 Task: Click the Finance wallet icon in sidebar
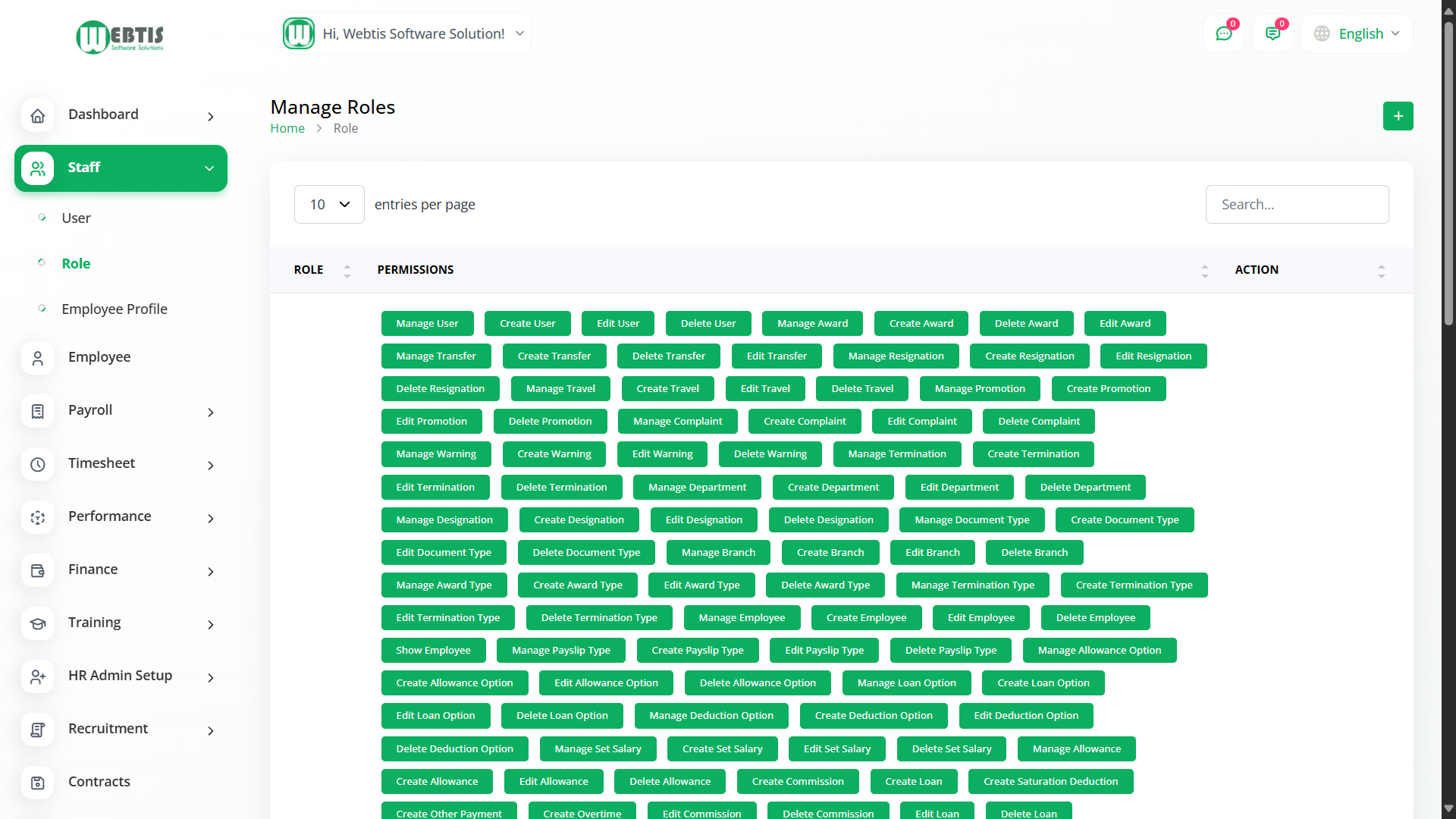(x=37, y=570)
